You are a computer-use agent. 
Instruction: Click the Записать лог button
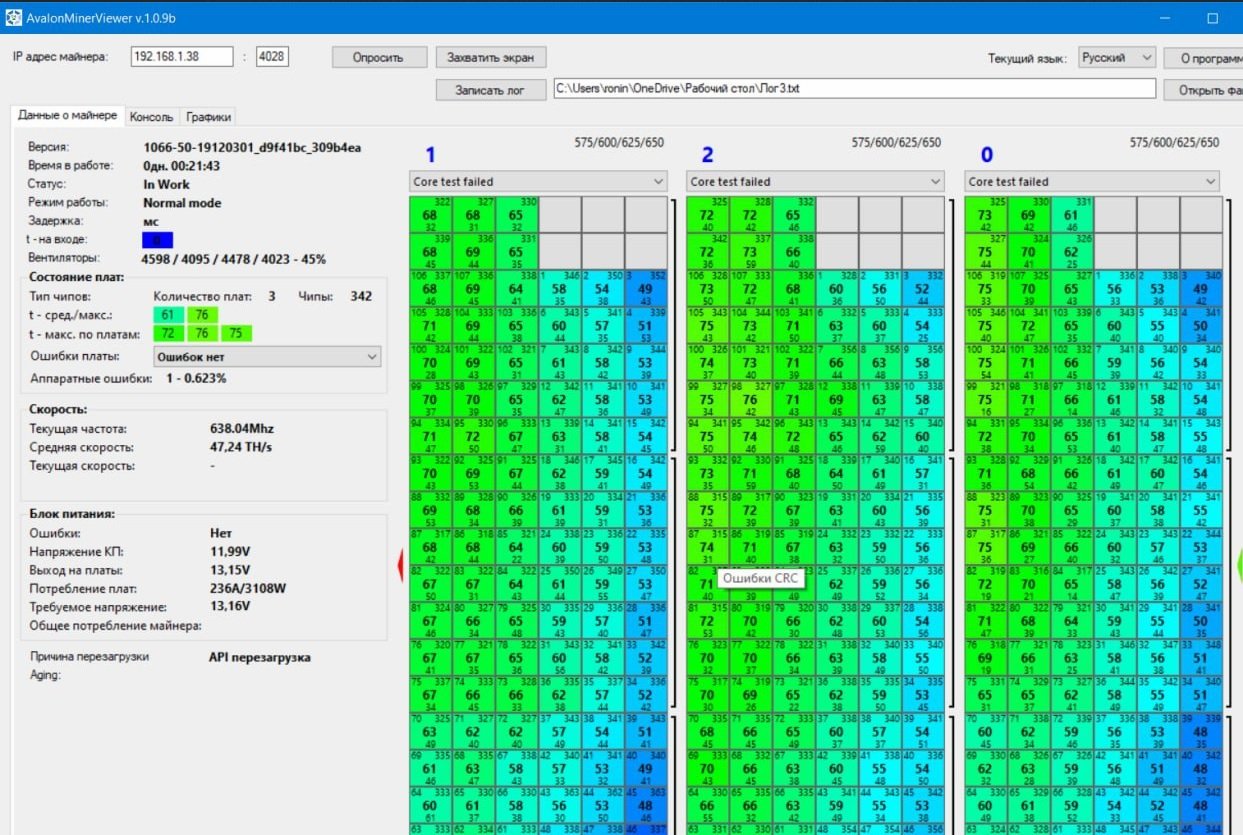point(491,89)
